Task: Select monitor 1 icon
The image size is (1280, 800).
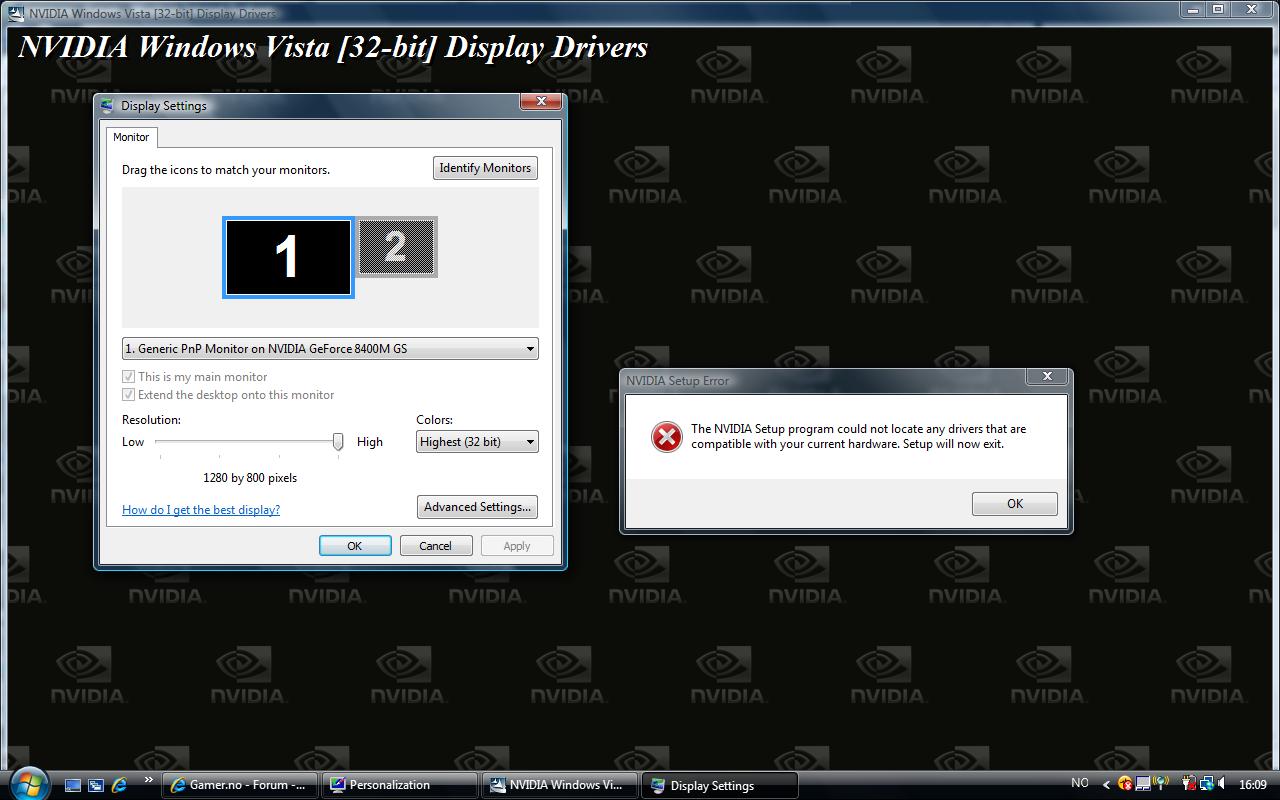Action: [x=288, y=258]
